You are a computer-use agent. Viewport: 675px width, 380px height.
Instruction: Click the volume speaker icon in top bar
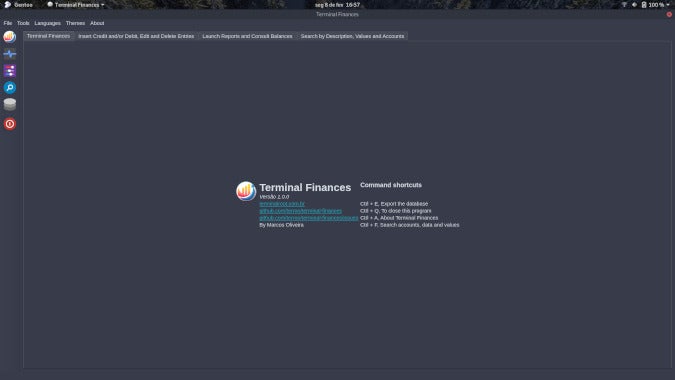[x=634, y=5]
